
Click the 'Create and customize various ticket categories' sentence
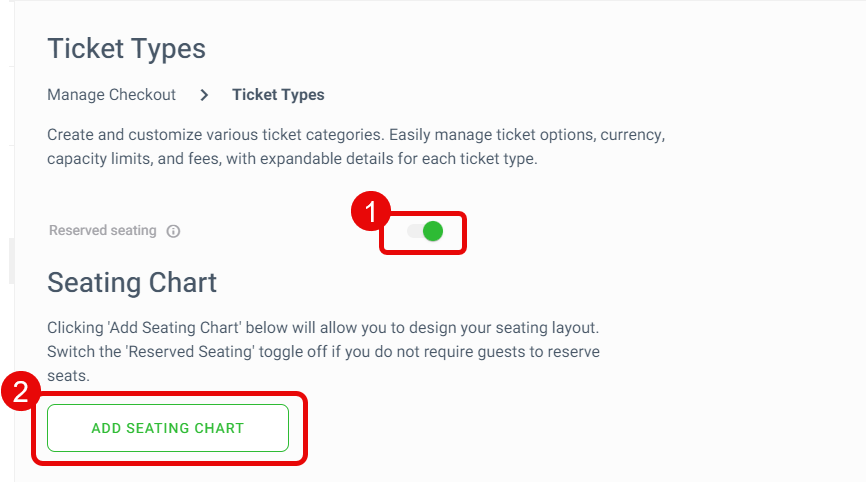(x=216, y=135)
